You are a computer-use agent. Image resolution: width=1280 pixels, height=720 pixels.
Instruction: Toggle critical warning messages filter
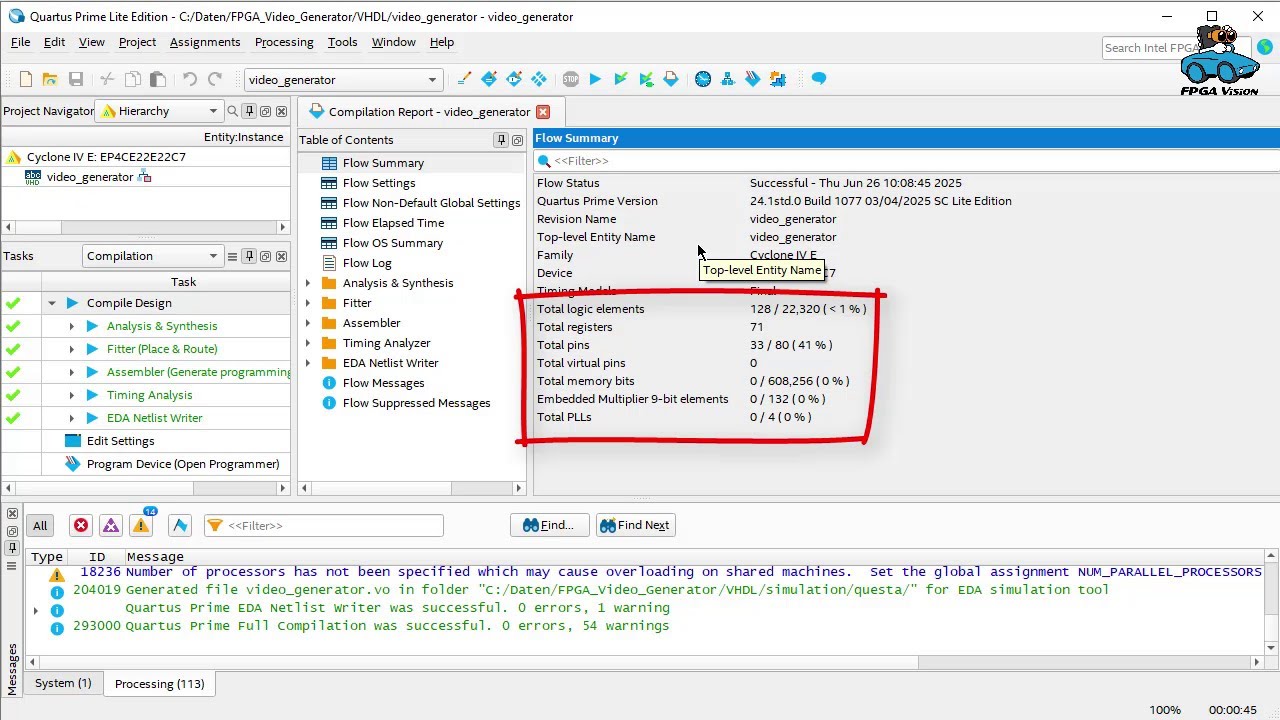[111, 525]
